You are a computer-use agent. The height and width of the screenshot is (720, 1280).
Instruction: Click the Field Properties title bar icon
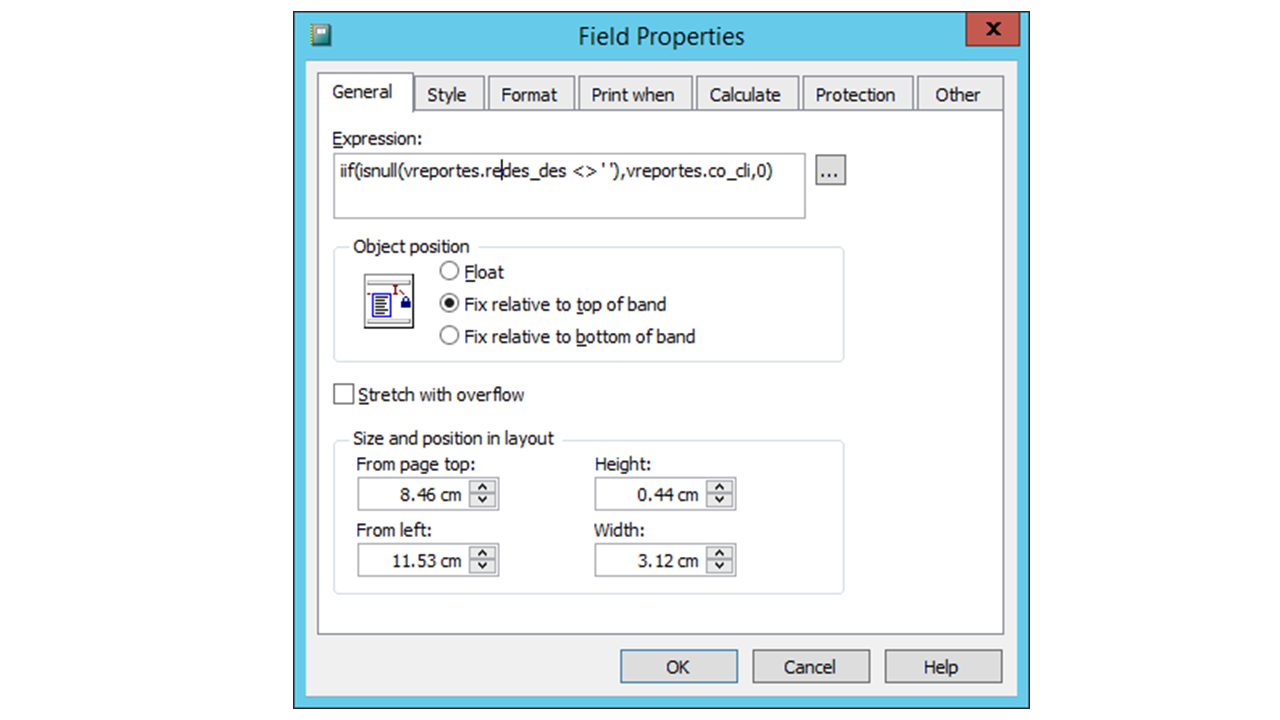[x=320, y=36]
